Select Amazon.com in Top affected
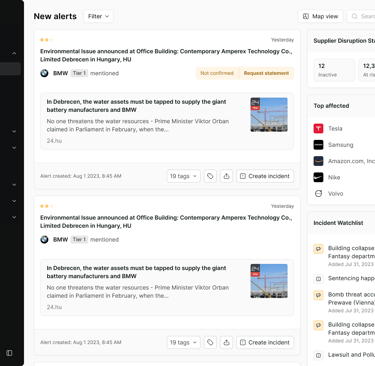This screenshot has height=366, width=375. 351,161
